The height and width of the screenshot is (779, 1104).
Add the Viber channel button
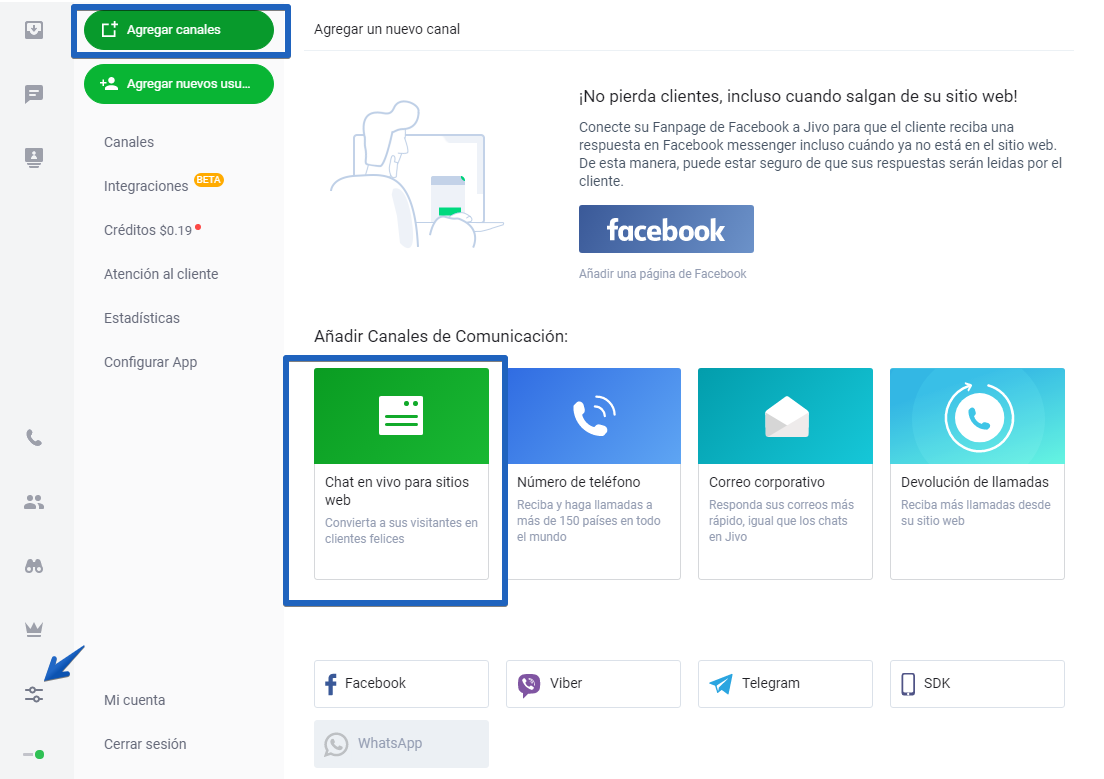tap(594, 684)
